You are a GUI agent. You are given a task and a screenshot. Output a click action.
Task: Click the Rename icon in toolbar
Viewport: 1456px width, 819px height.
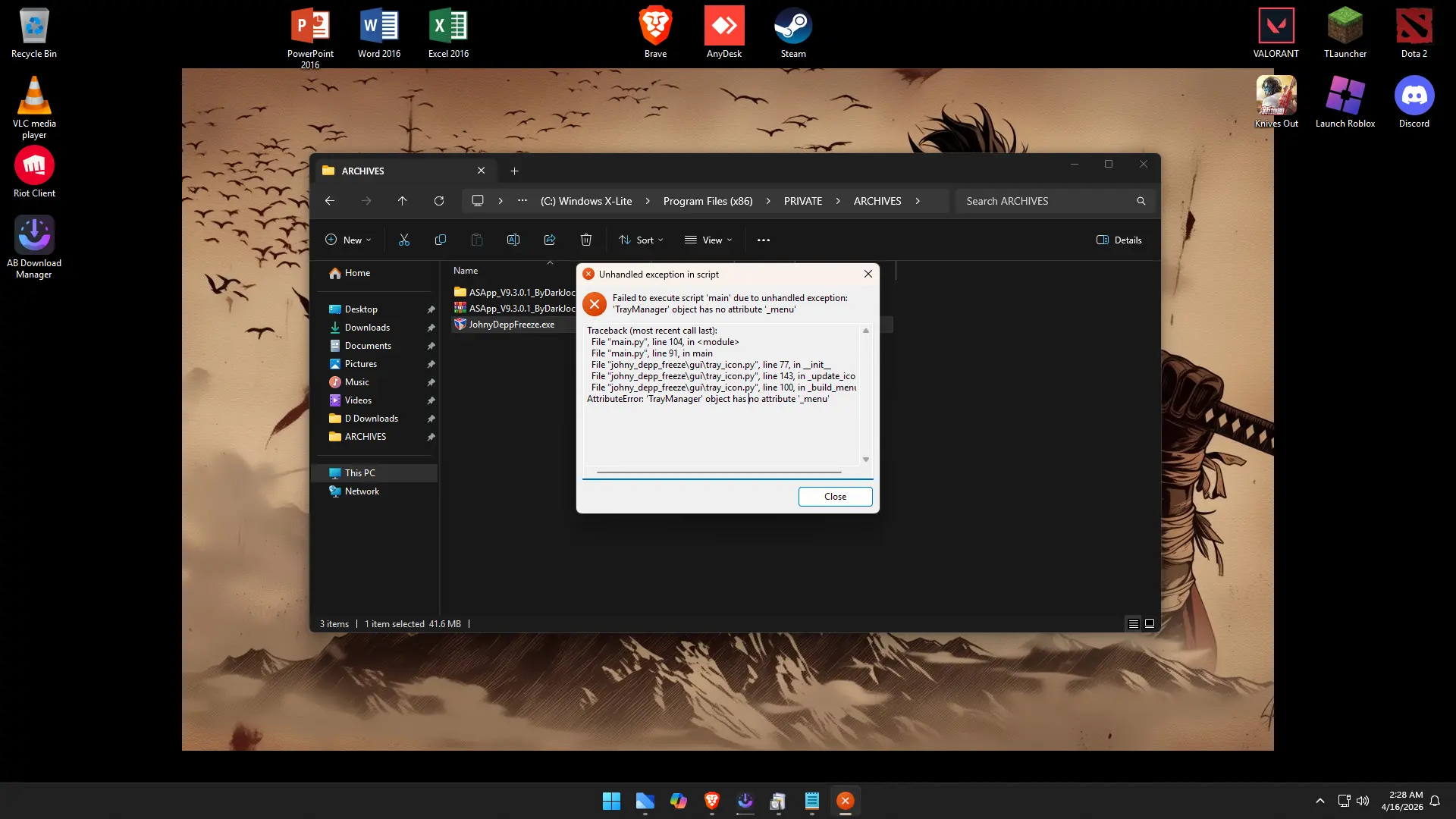click(x=513, y=240)
